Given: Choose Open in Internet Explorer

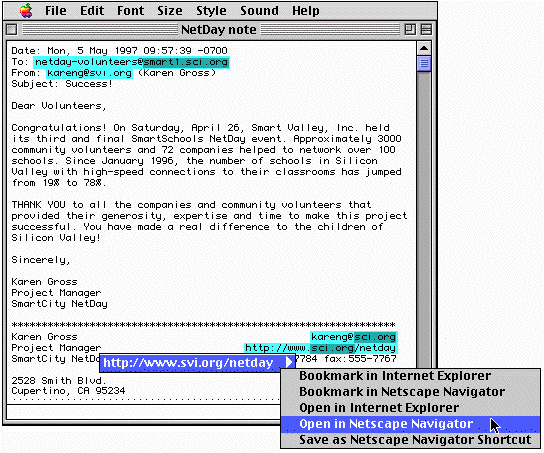Looking at the screenshot, I should [410, 408].
